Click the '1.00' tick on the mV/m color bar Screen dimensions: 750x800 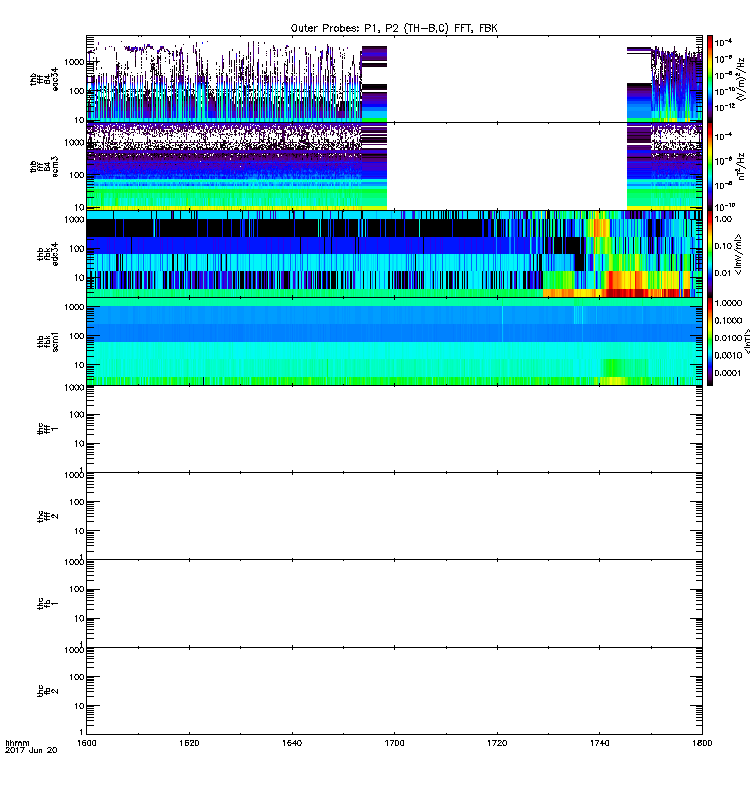(723, 219)
